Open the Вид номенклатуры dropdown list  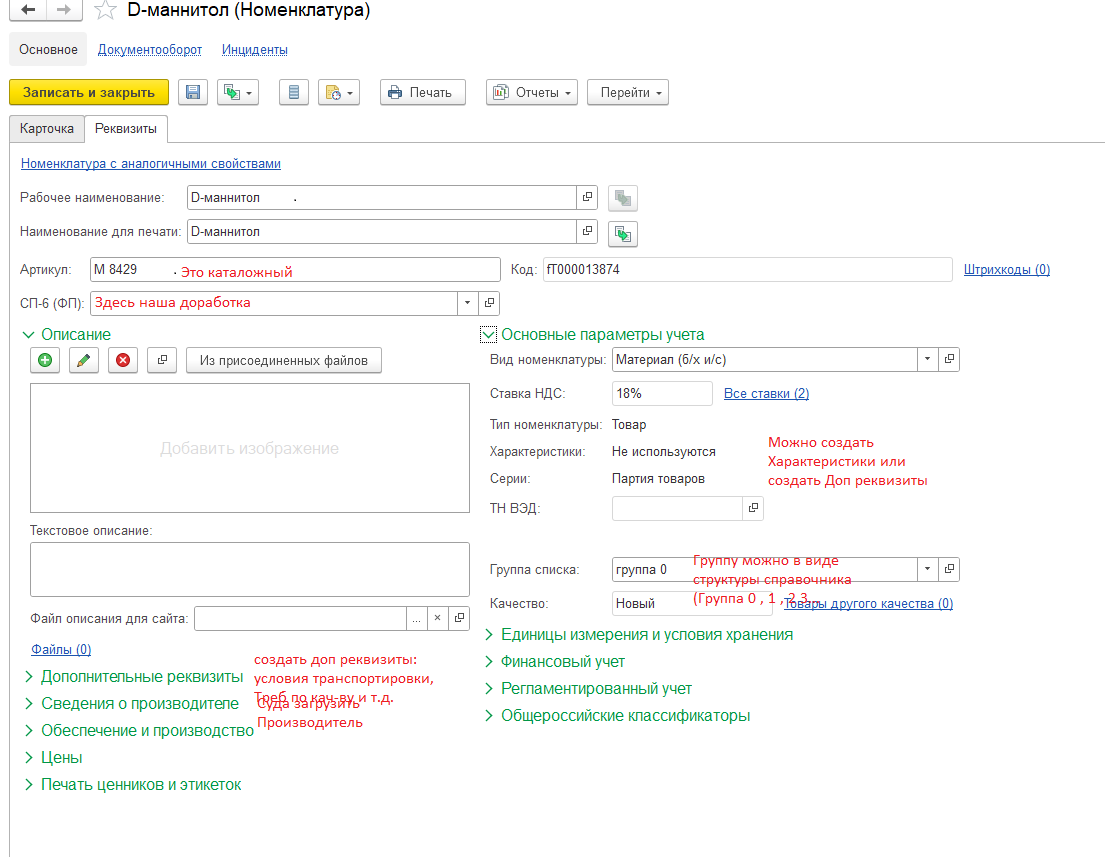927,359
